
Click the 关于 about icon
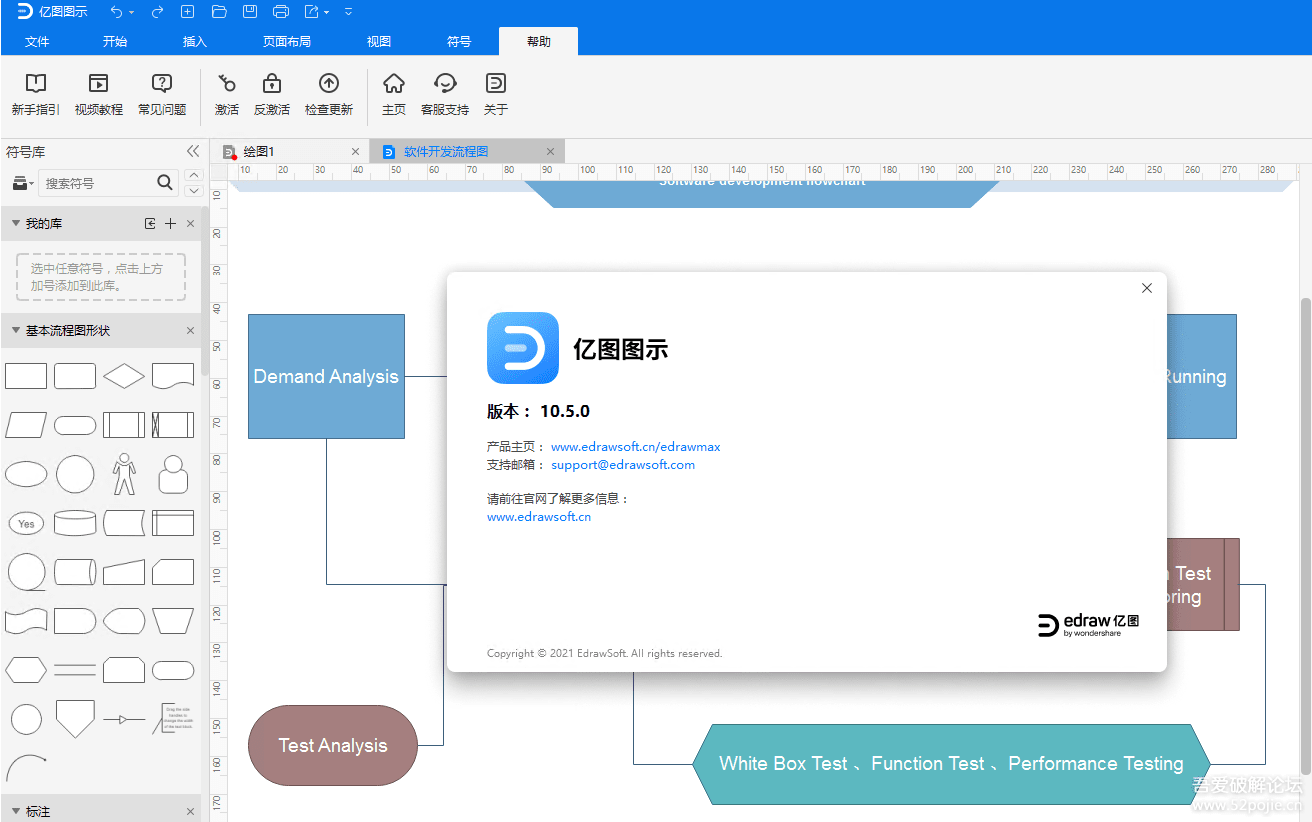[496, 95]
